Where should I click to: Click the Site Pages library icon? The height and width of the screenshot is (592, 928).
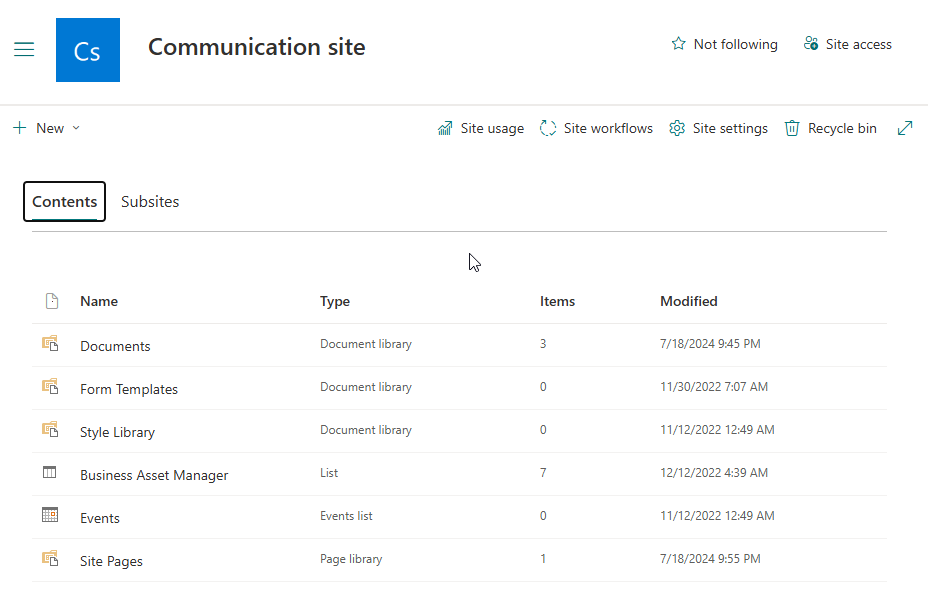pos(50,558)
